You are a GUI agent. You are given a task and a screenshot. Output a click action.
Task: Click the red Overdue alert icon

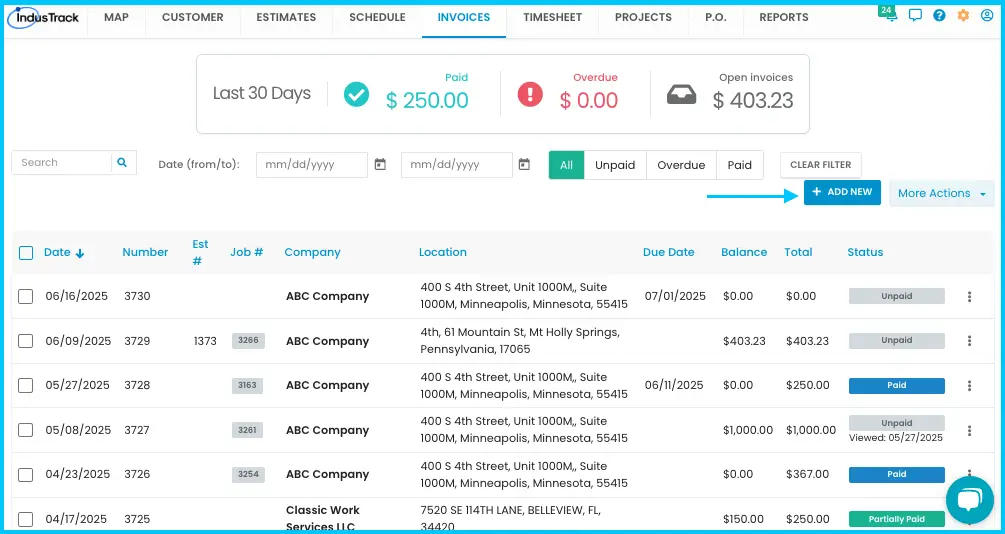pos(530,94)
